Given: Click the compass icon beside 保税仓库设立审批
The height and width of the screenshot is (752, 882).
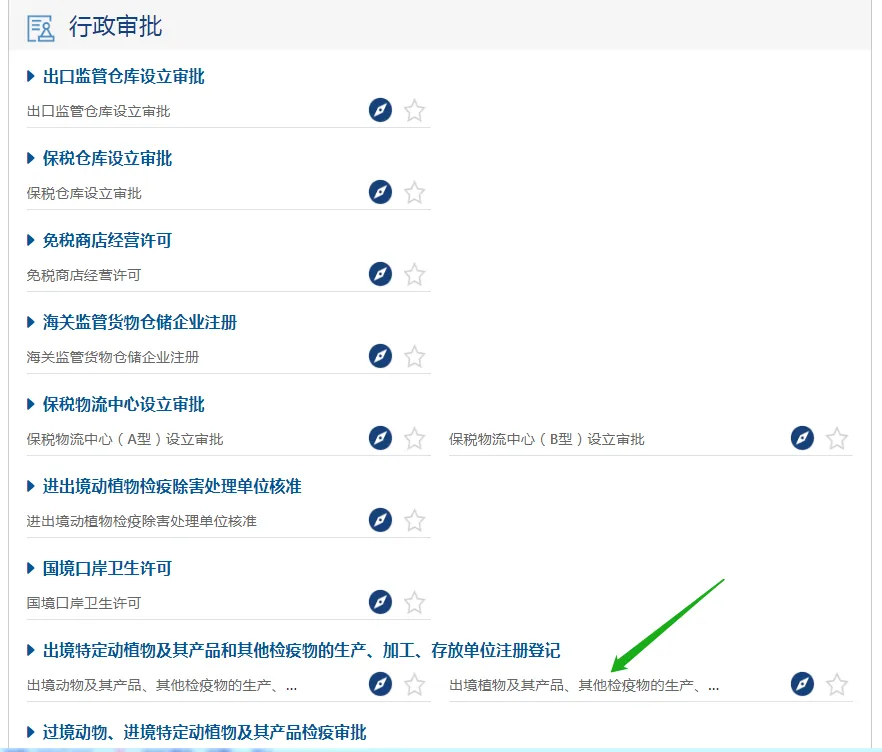Looking at the screenshot, I should pos(380,192).
